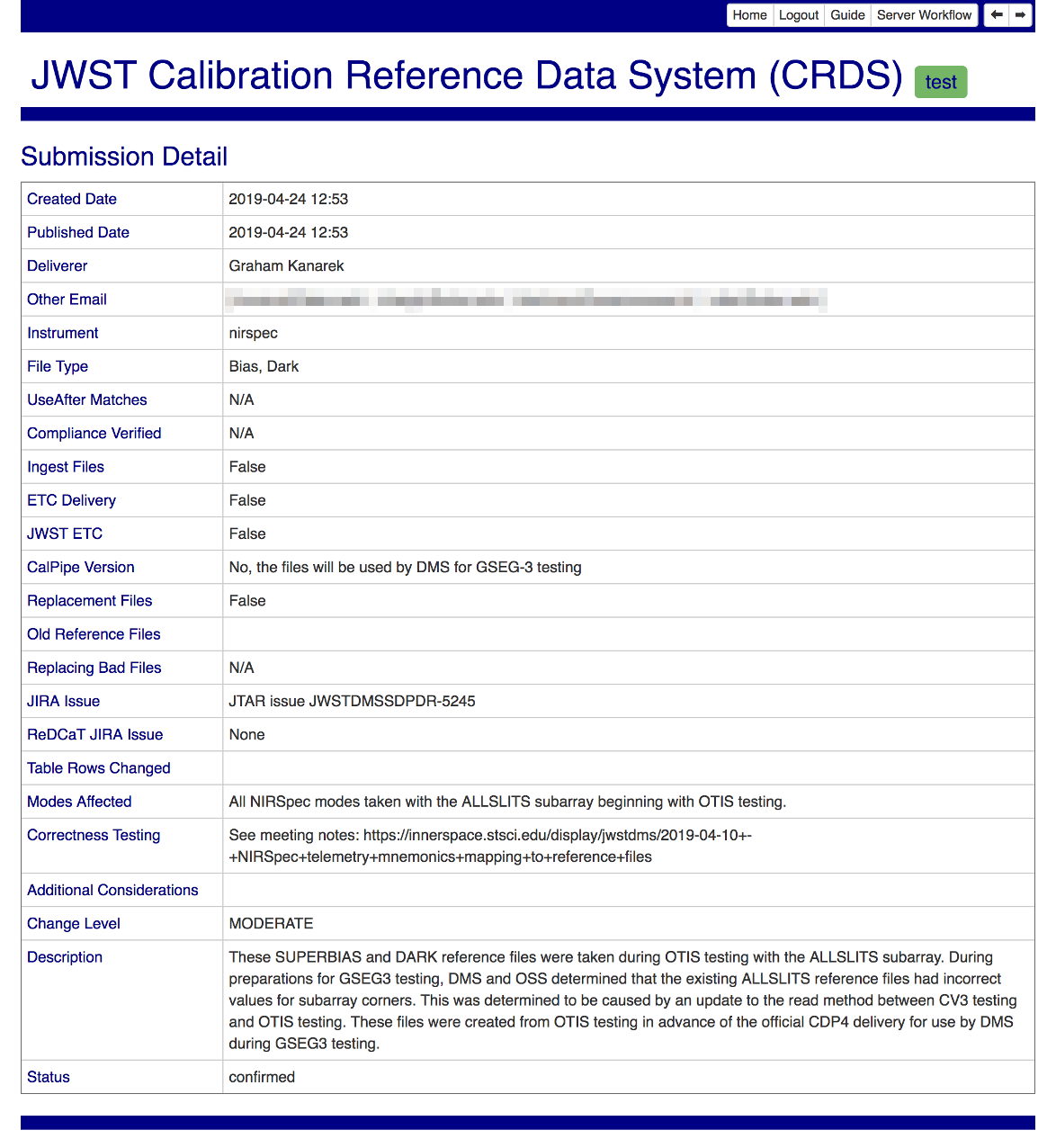Click the green test badge
Image resolution: width=1056 pixels, height=1148 pixels.
coord(941,82)
